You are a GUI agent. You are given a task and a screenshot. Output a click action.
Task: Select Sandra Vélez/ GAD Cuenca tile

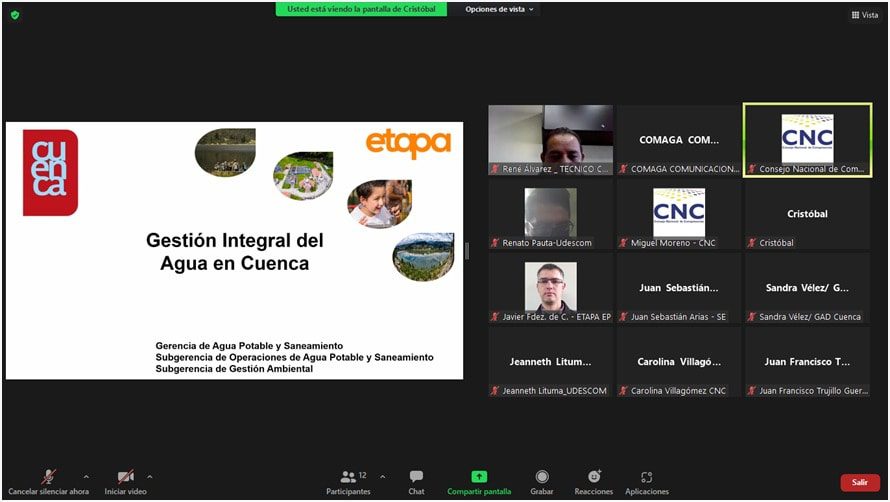tap(808, 288)
